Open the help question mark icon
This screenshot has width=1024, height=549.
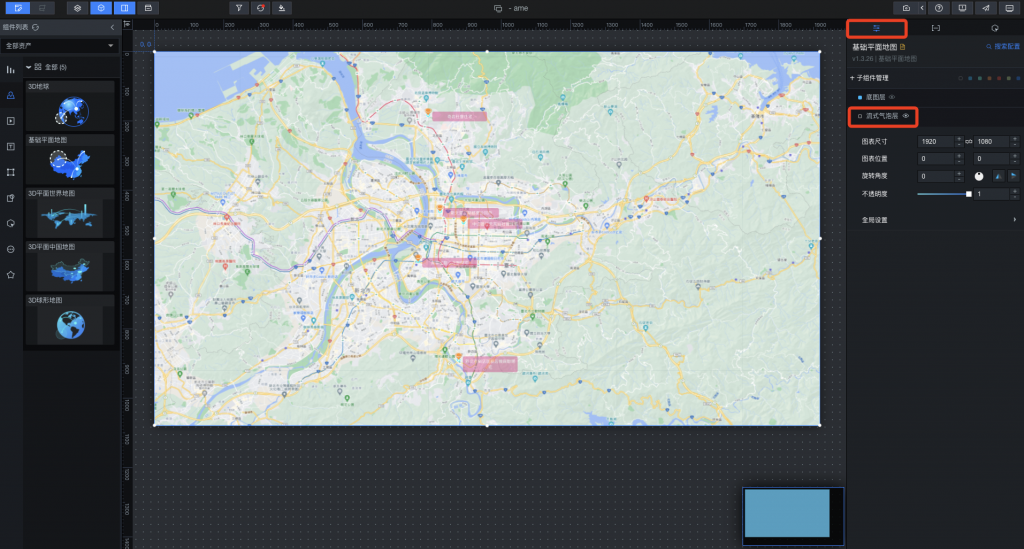coord(938,8)
